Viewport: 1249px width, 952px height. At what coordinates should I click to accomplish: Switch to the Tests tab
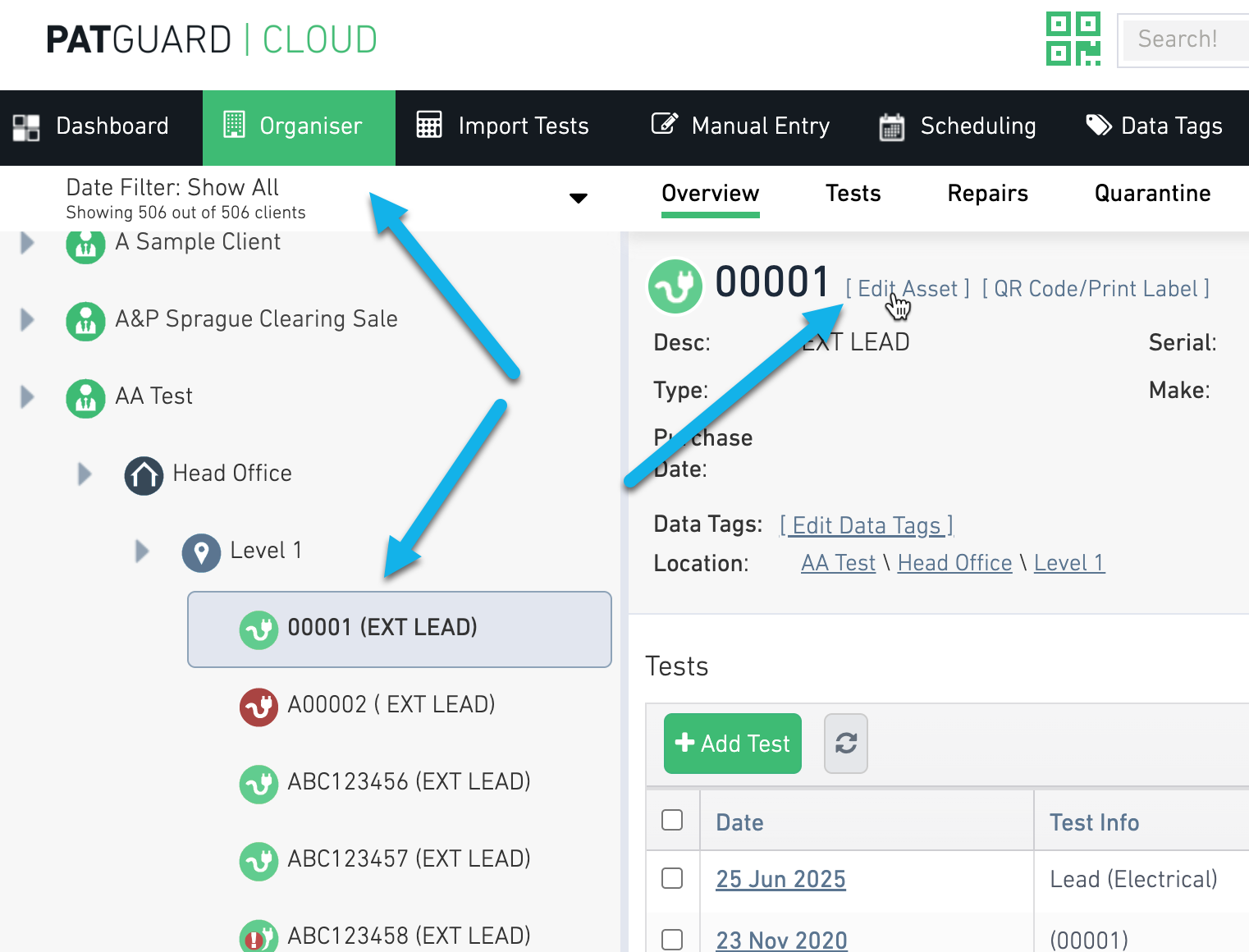[853, 193]
